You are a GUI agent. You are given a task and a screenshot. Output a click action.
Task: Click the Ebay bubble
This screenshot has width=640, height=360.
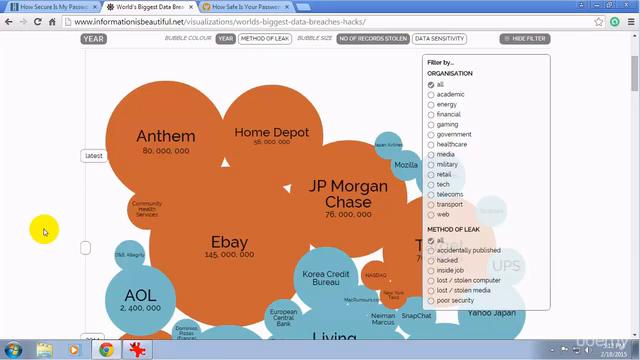[229, 247]
